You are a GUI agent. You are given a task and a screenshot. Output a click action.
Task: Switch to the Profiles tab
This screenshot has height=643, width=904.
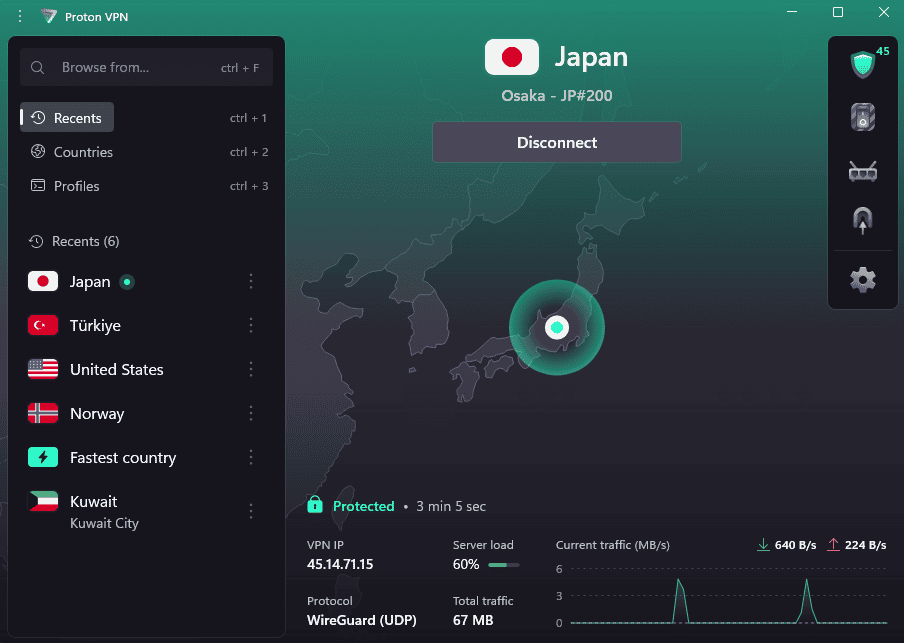click(x=76, y=186)
